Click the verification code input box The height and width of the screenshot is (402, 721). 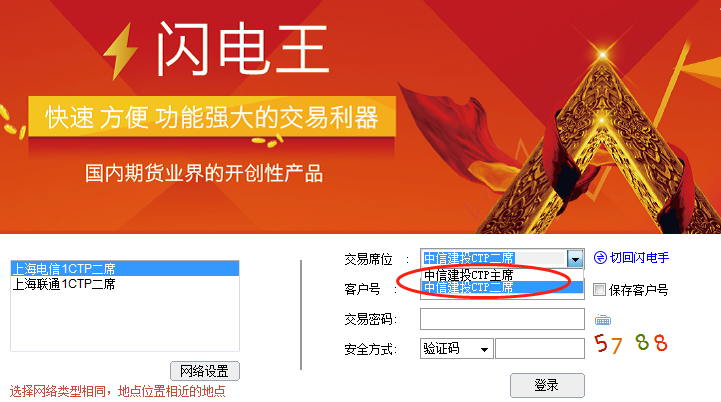pos(540,349)
